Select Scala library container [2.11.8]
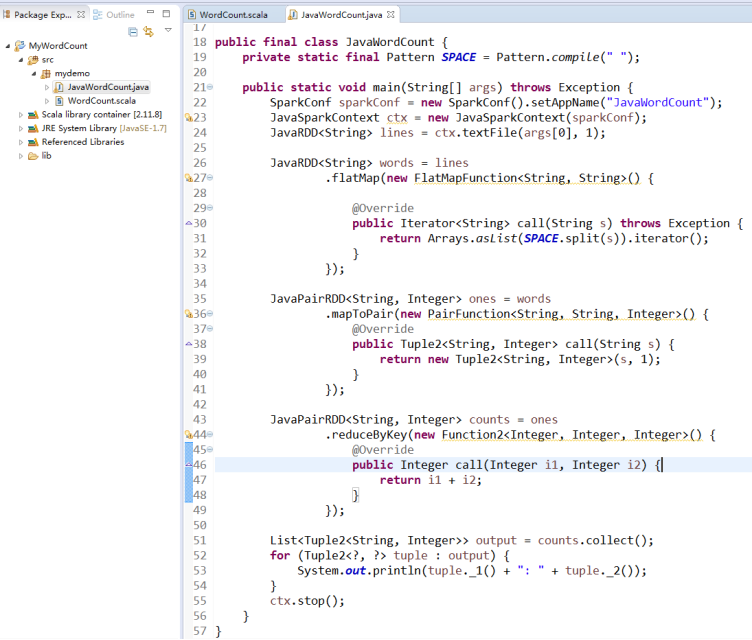The image size is (752, 640). (x=102, y=115)
